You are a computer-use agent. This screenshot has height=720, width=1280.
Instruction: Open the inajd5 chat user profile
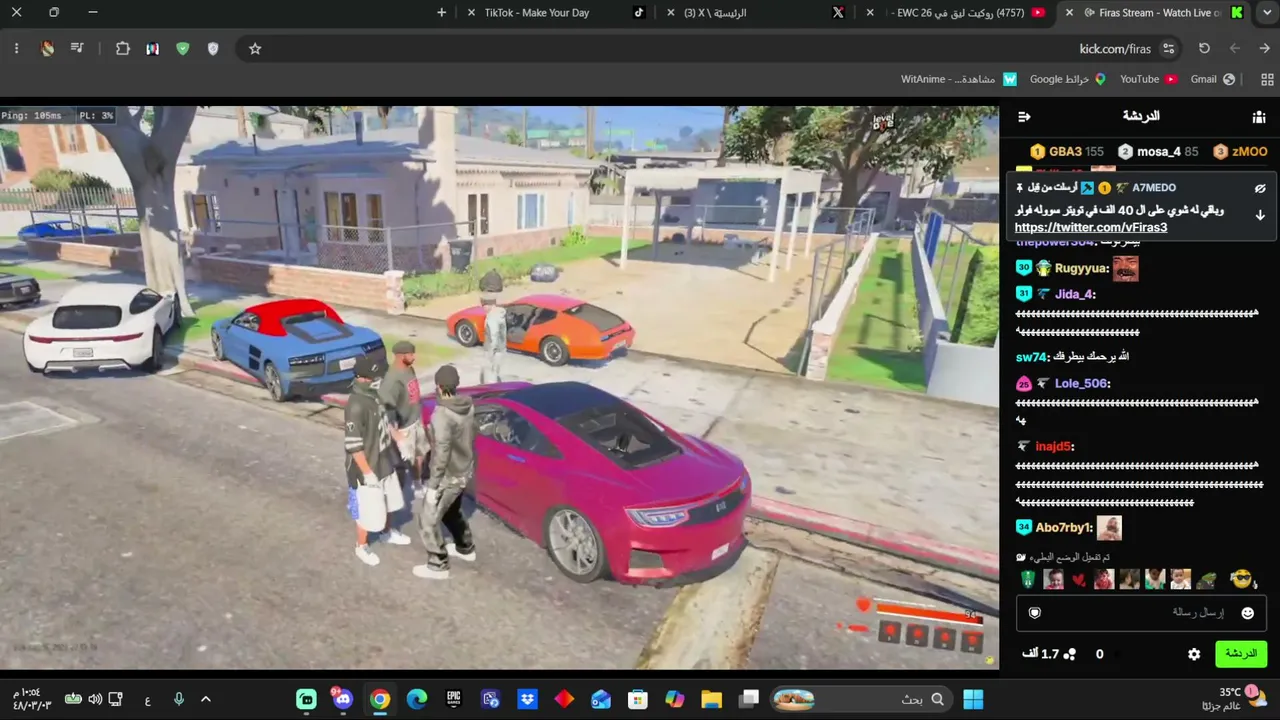click(x=1054, y=447)
